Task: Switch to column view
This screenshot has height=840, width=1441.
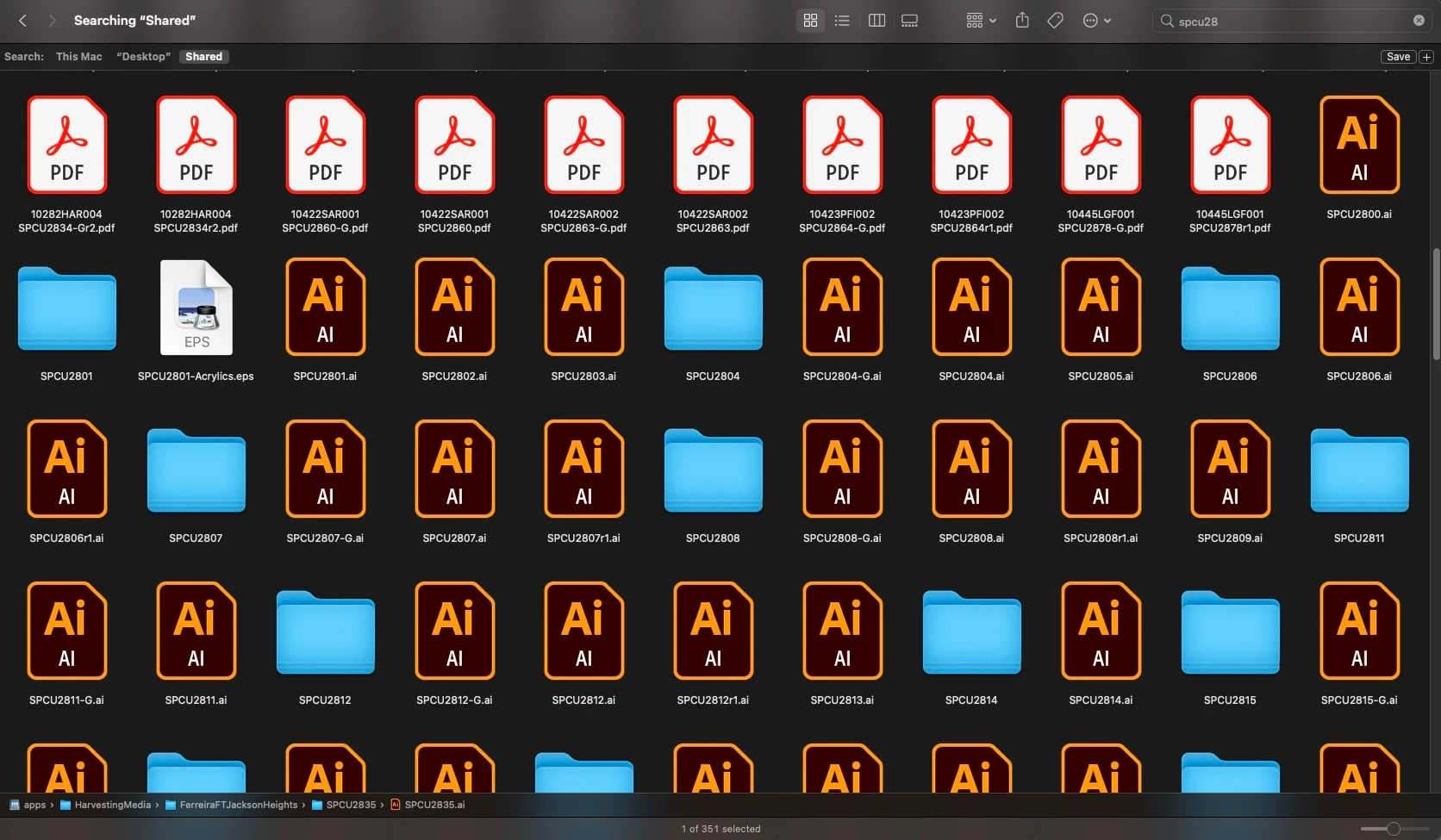Action: 876,21
